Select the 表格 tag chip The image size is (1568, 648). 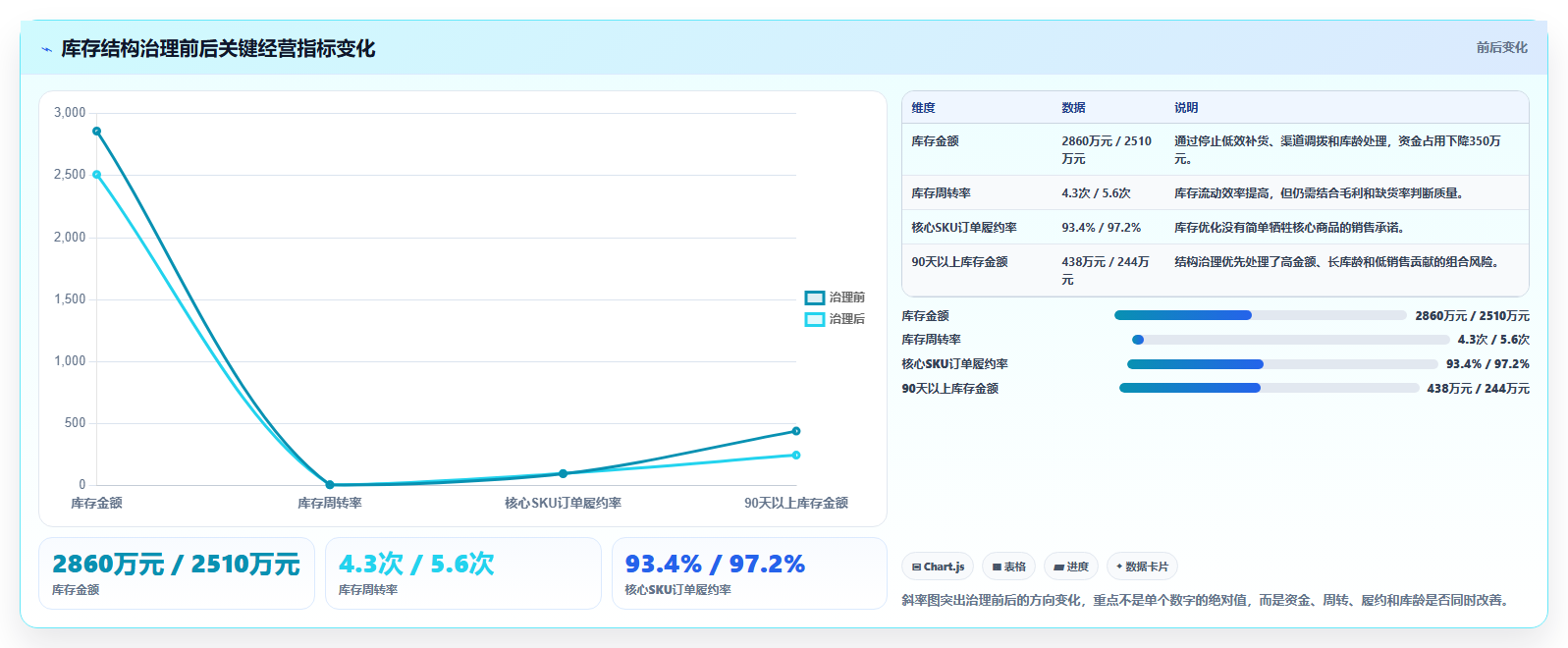point(1008,567)
